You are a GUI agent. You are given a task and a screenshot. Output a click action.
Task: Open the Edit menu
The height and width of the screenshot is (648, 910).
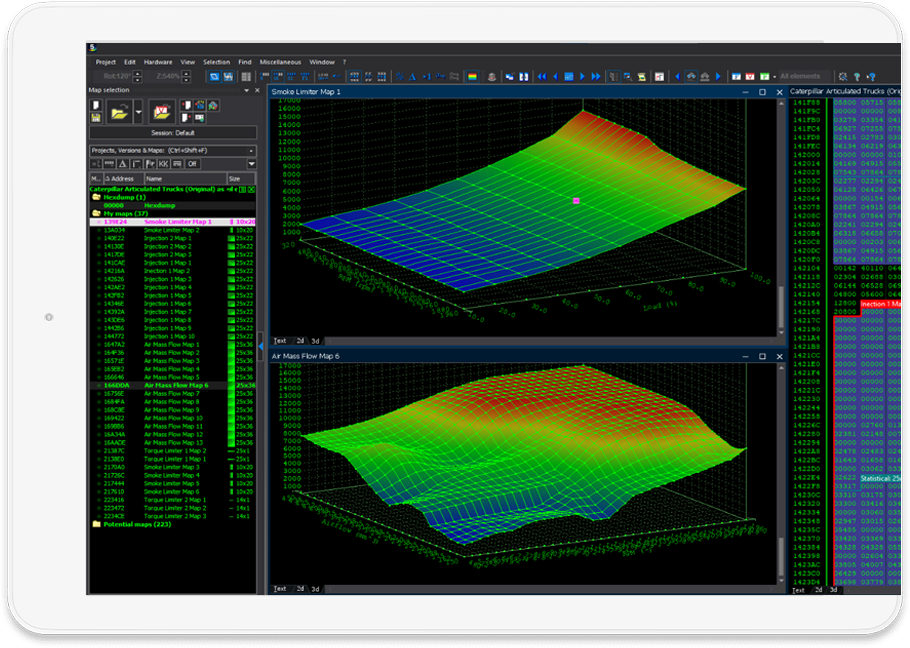click(x=129, y=62)
